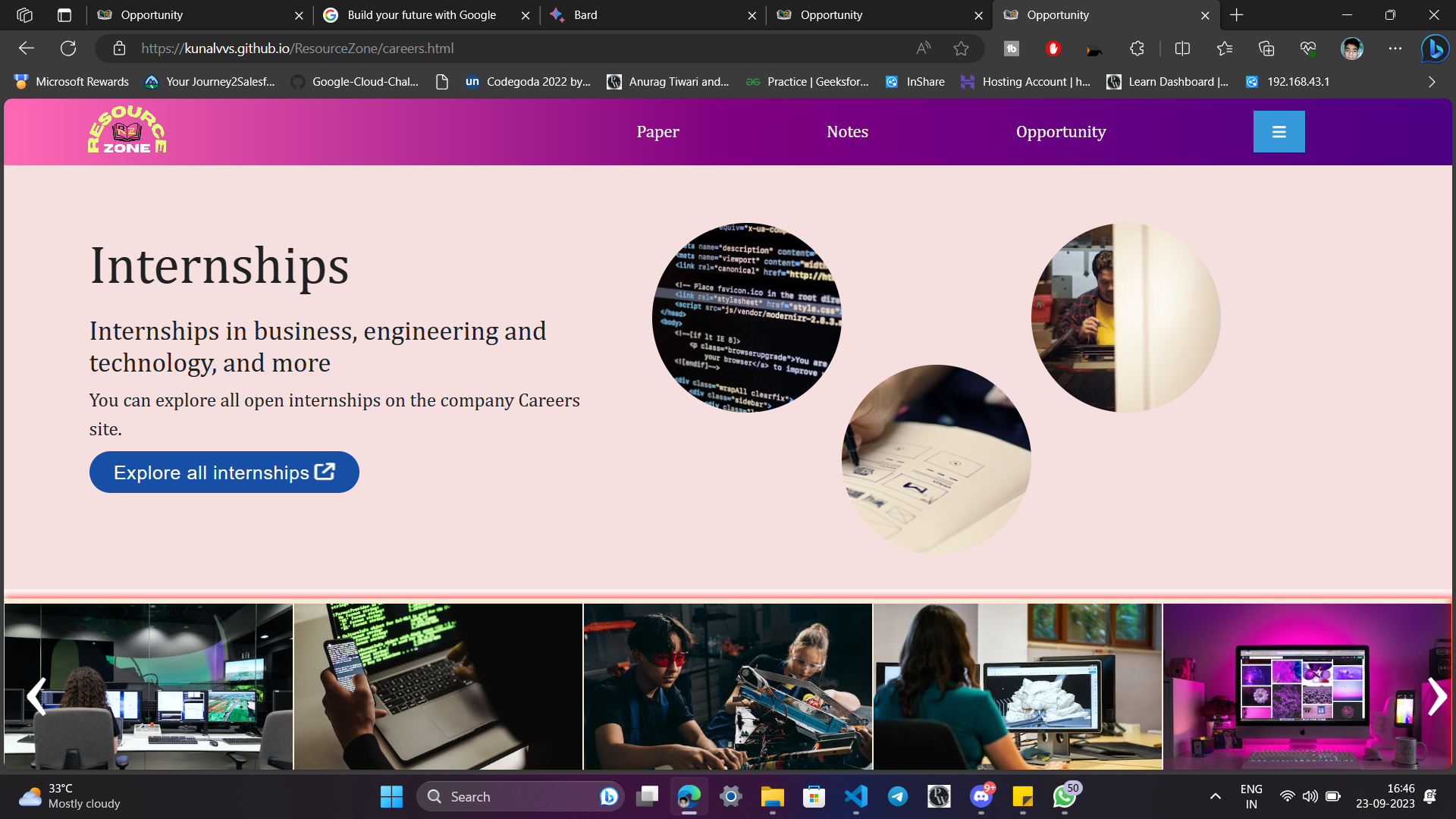Open Browser essentials heart icon
The width and height of the screenshot is (1456, 819).
[1307, 49]
